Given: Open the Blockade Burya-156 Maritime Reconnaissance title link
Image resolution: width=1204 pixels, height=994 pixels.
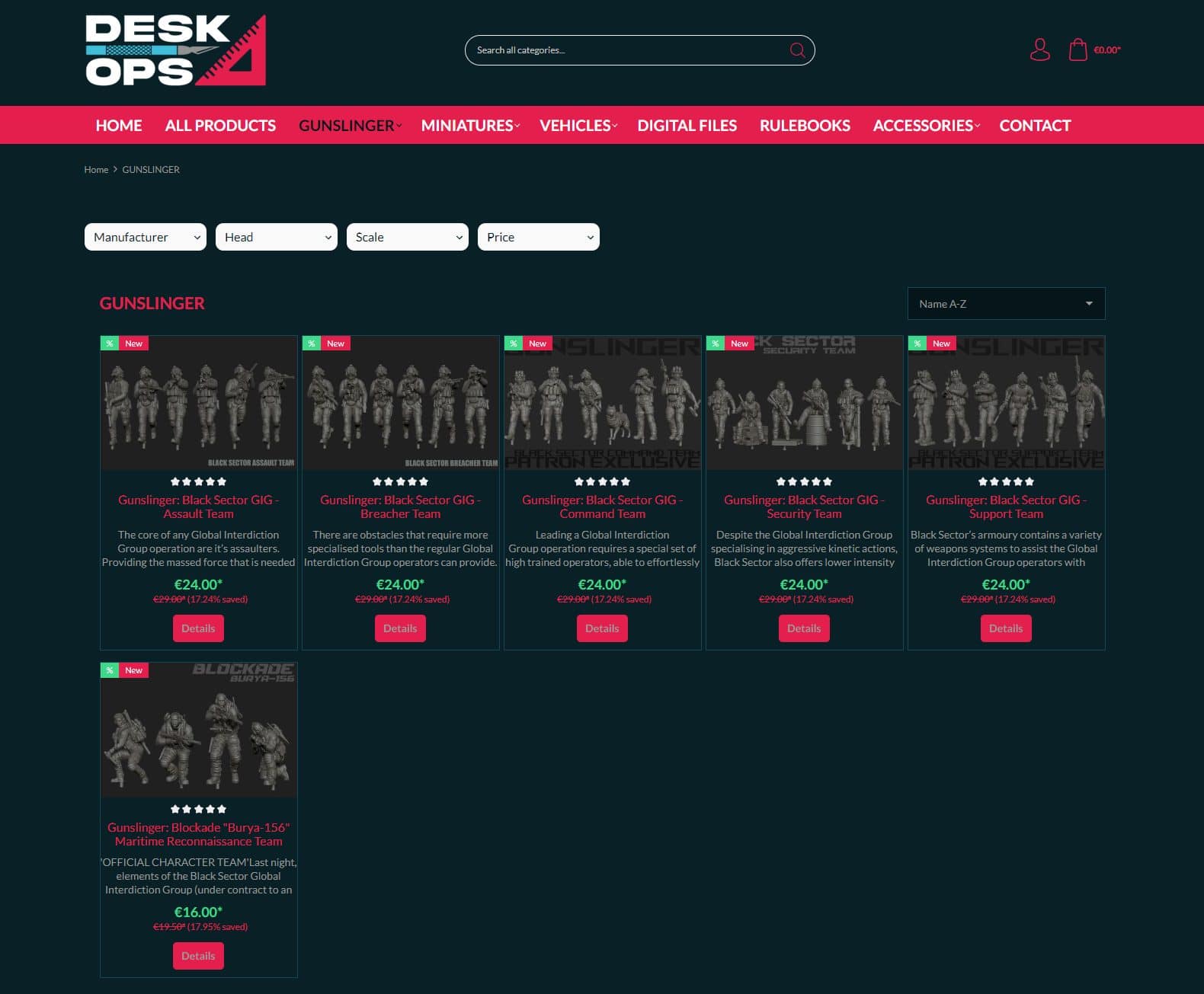Looking at the screenshot, I should 198,834.
